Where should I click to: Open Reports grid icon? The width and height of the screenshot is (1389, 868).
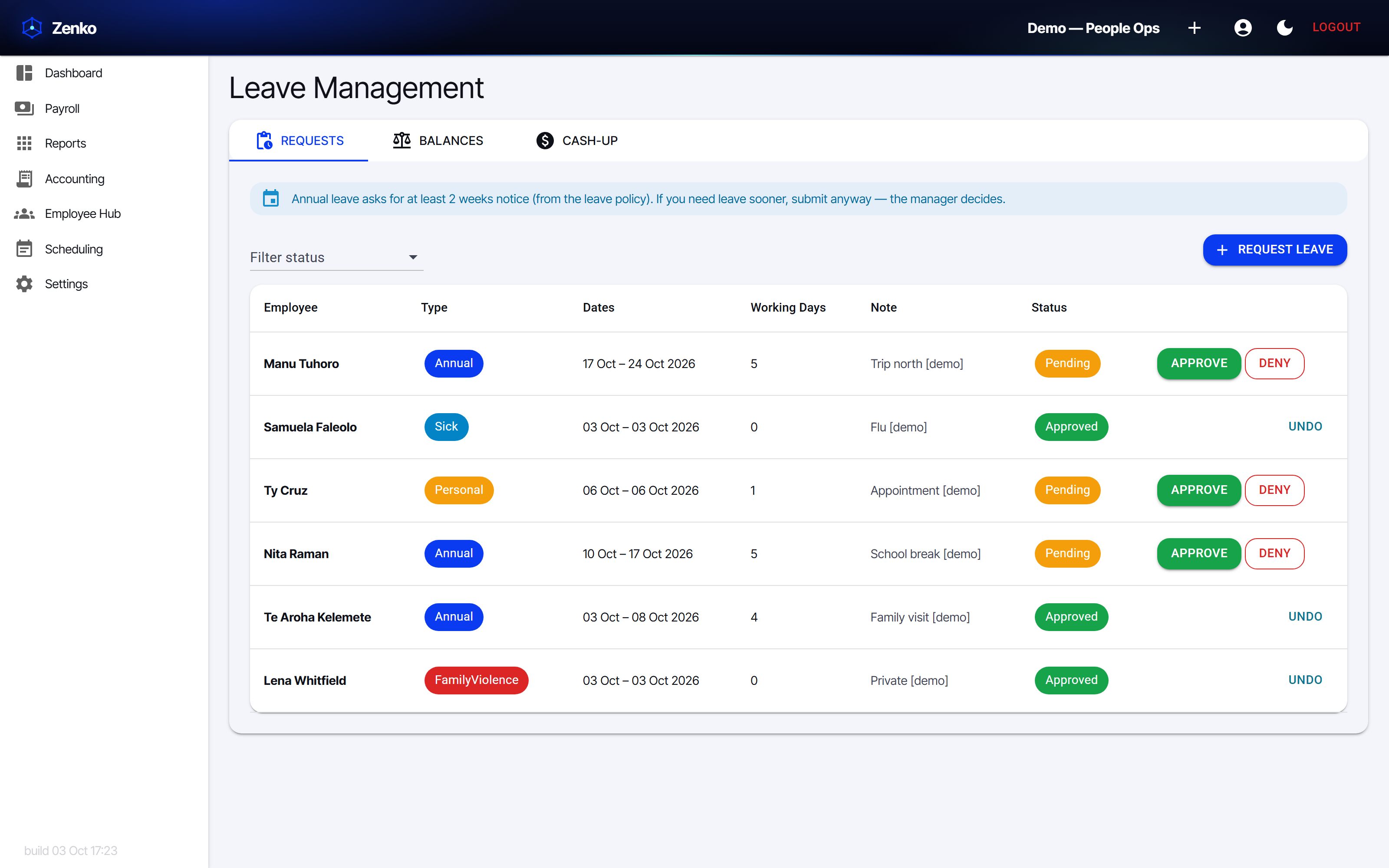click(x=24, y=144)
